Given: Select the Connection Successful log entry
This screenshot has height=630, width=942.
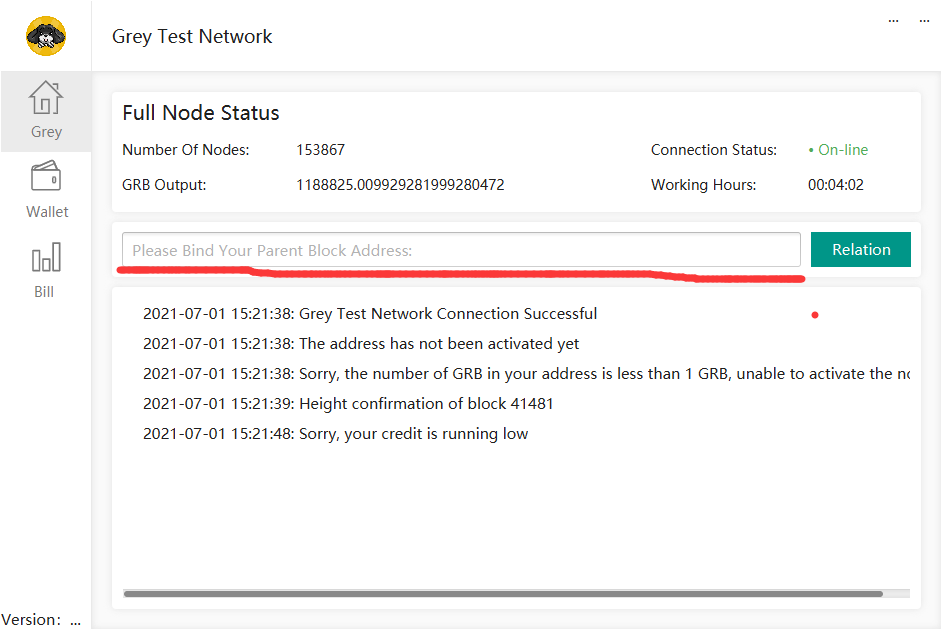Looking at the screenshot, I should (x=370, y=314).
